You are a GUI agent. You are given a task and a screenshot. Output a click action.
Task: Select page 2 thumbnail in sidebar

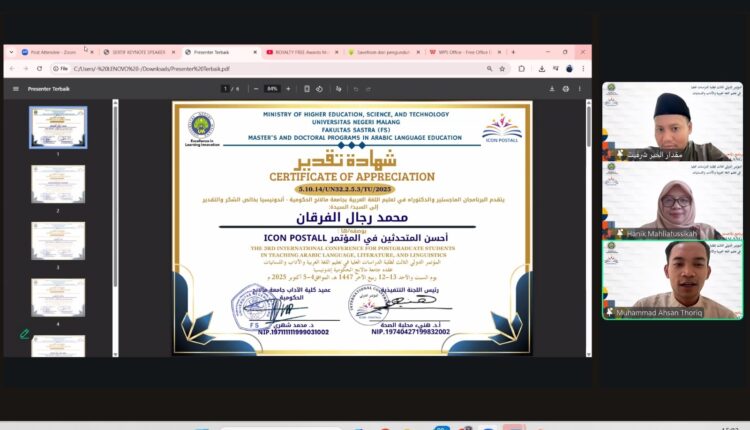click(x=58, y=184)
